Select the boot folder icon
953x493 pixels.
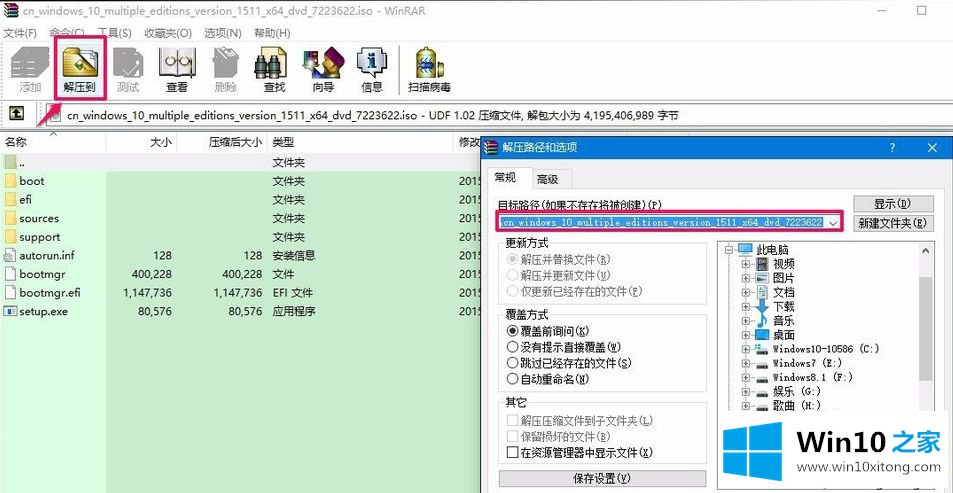click(10, 181)
